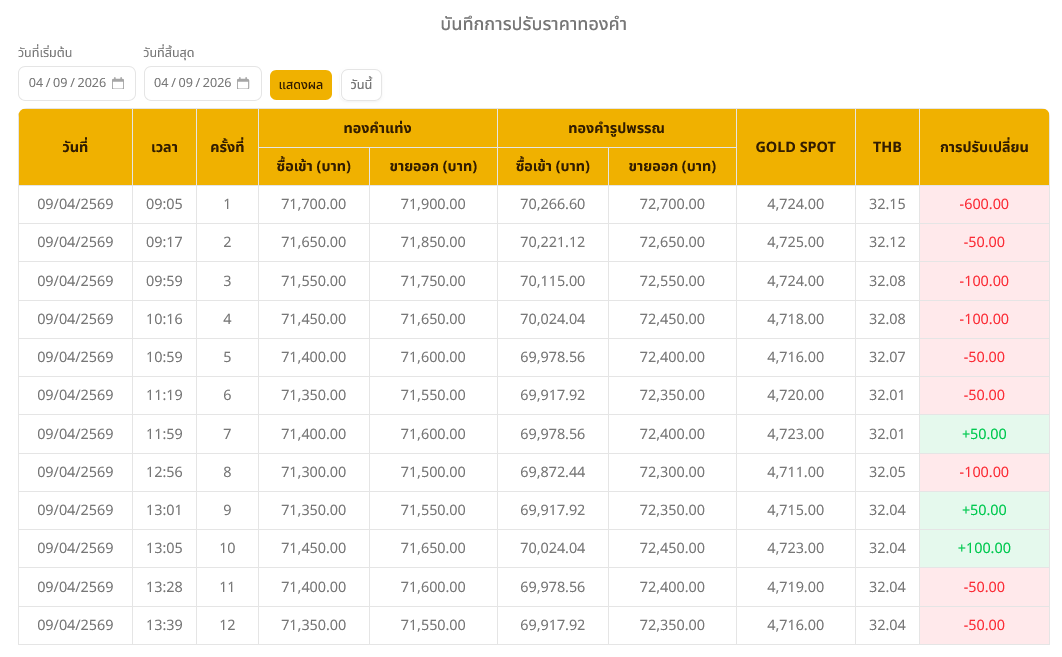Click the -600.00 change cell

[983, 204]
